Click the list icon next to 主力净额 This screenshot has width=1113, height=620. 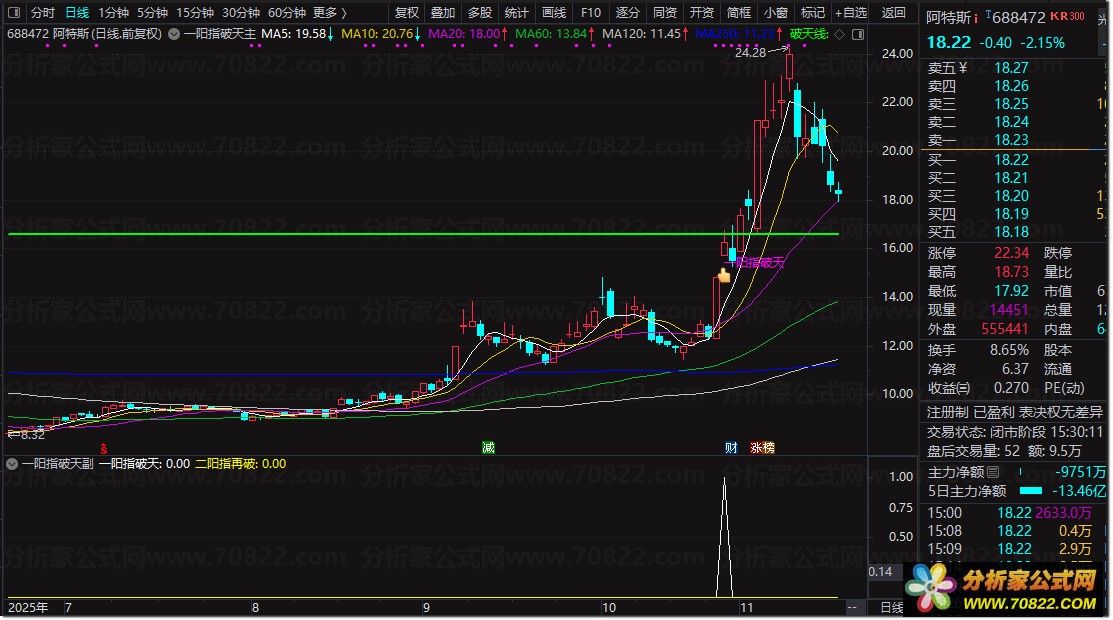(x=993, y=472)
